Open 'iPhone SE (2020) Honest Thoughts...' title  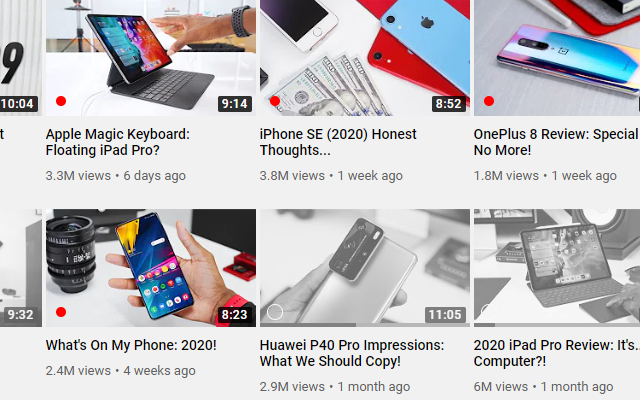click(x=338, y=142)
